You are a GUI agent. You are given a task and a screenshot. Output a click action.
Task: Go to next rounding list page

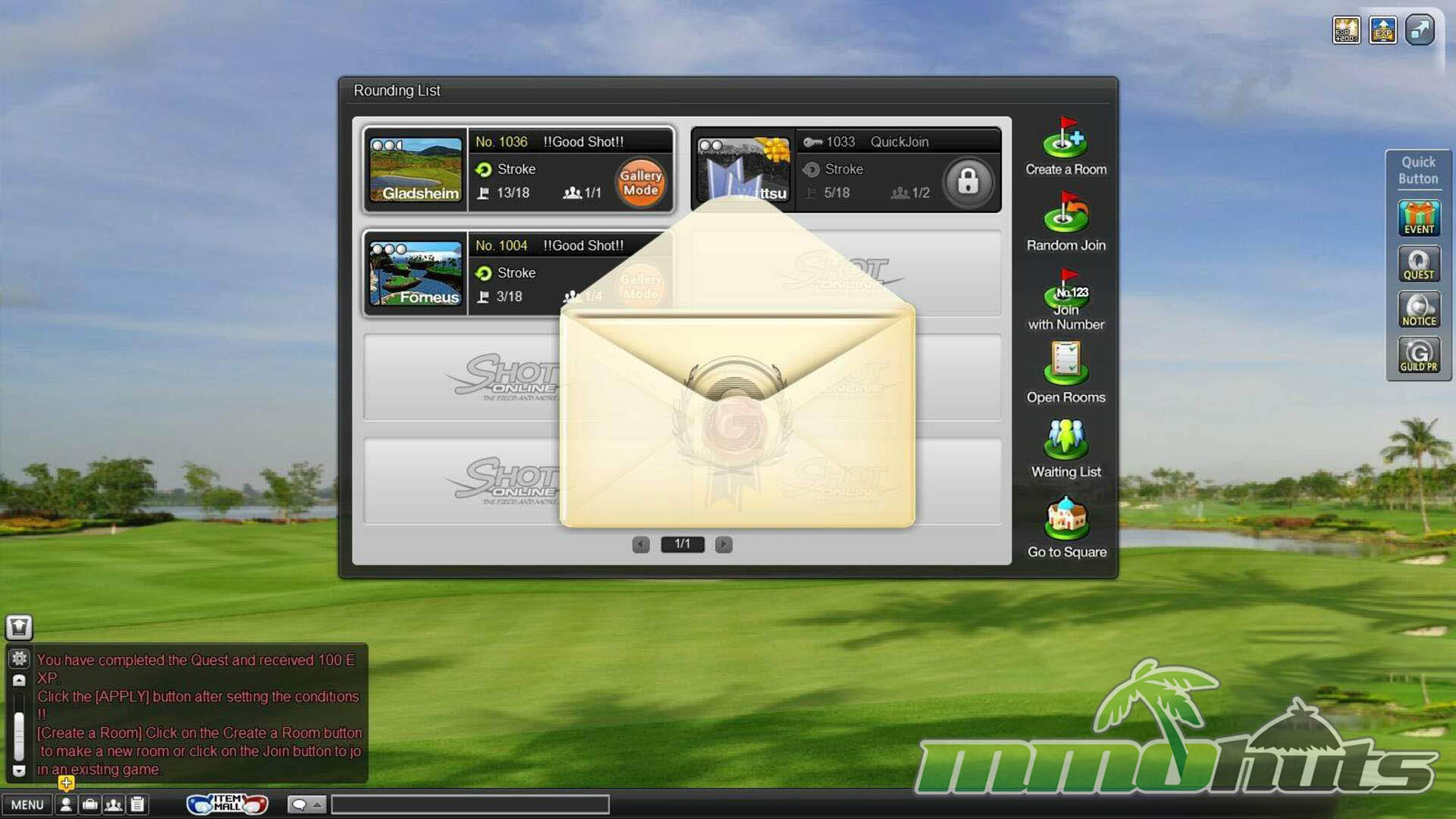[723, 544]
